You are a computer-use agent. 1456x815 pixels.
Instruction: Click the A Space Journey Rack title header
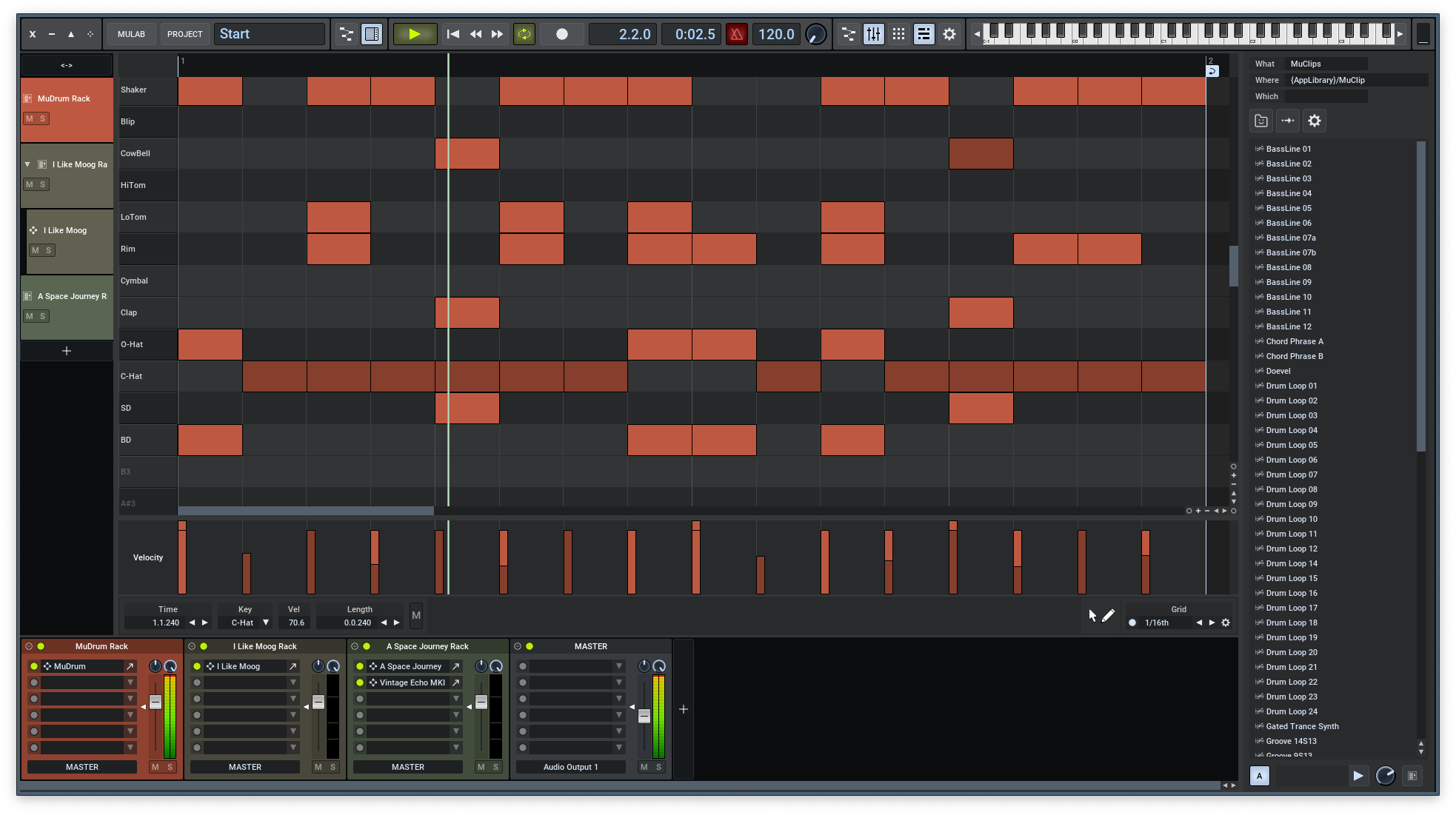427,646
